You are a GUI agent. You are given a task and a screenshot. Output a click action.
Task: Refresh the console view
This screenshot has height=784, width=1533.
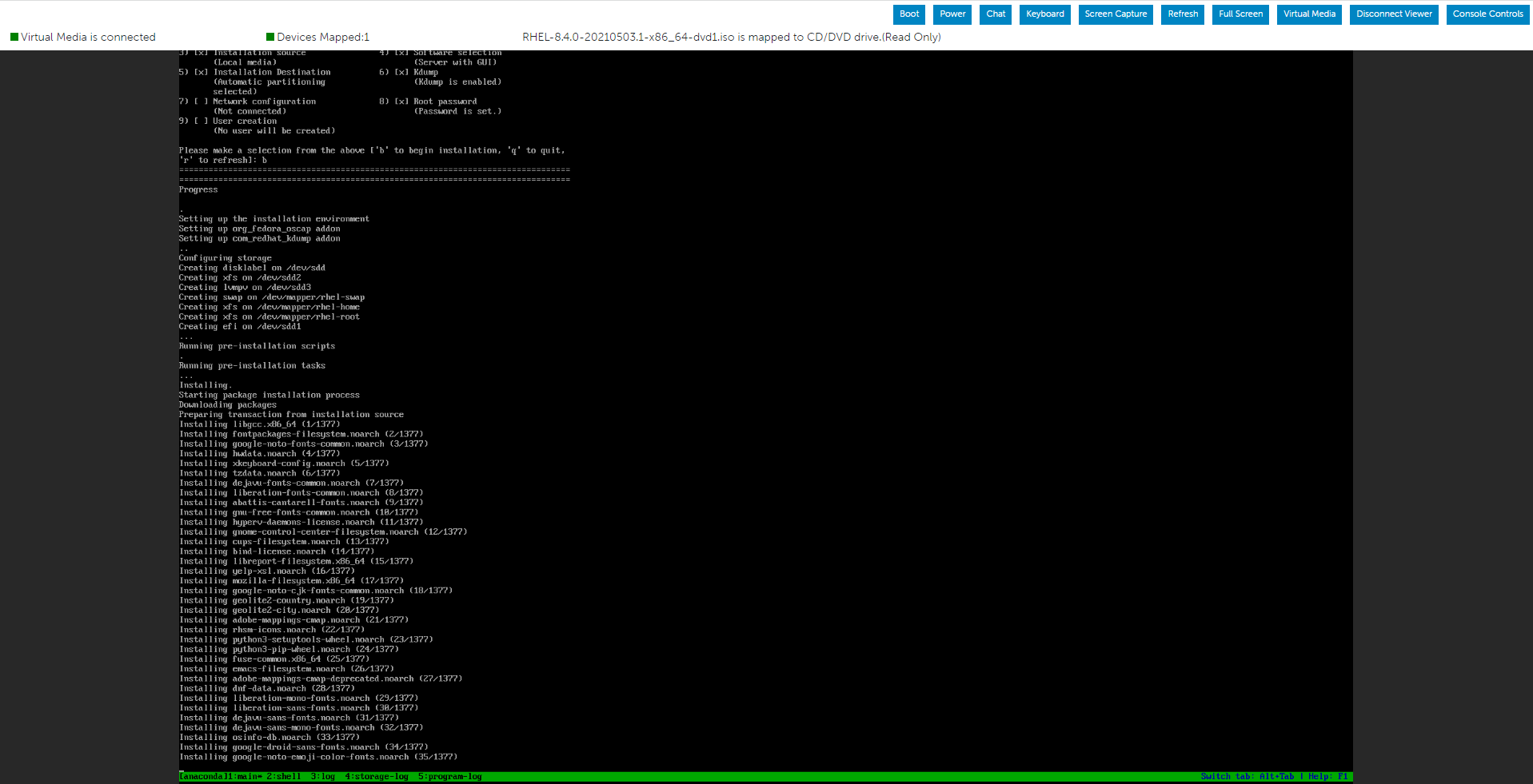click(1182, 14)
